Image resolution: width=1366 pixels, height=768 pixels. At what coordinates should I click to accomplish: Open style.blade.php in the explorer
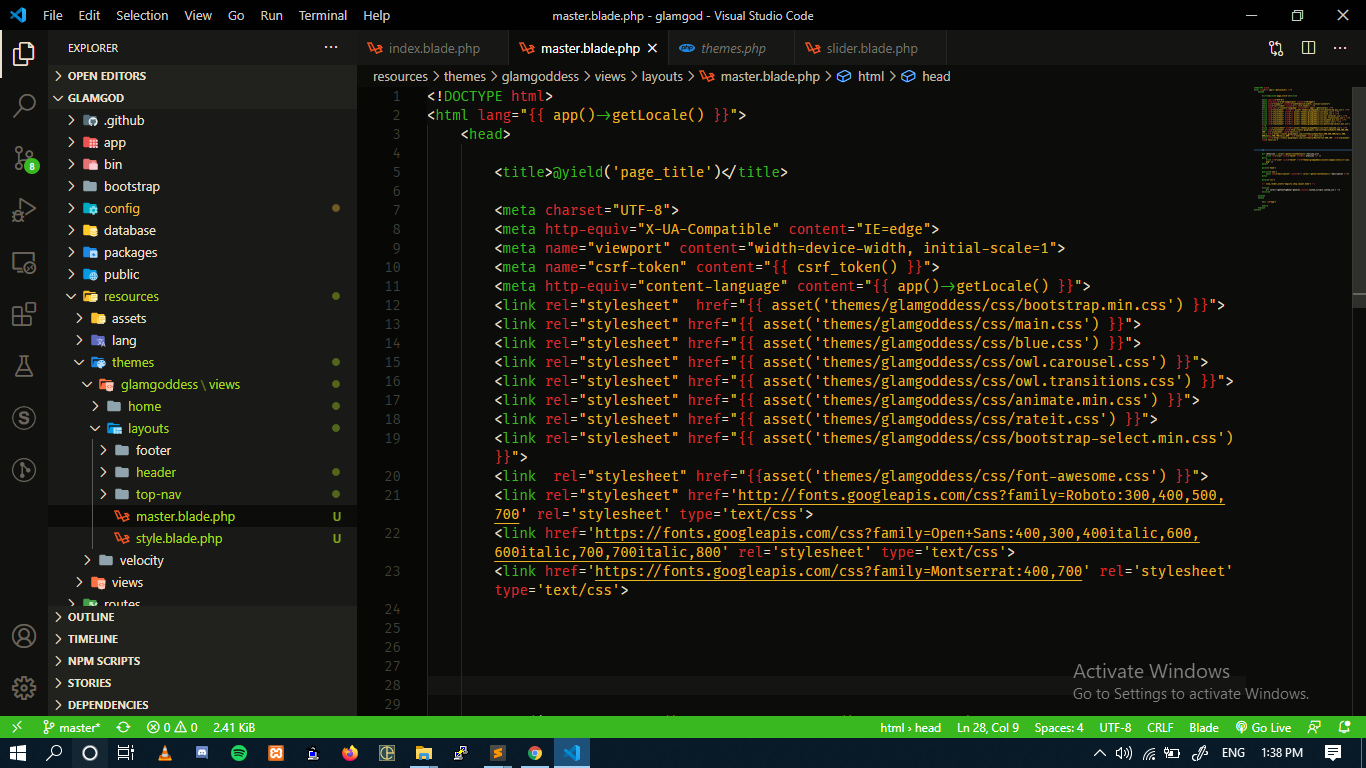(202, 538)
